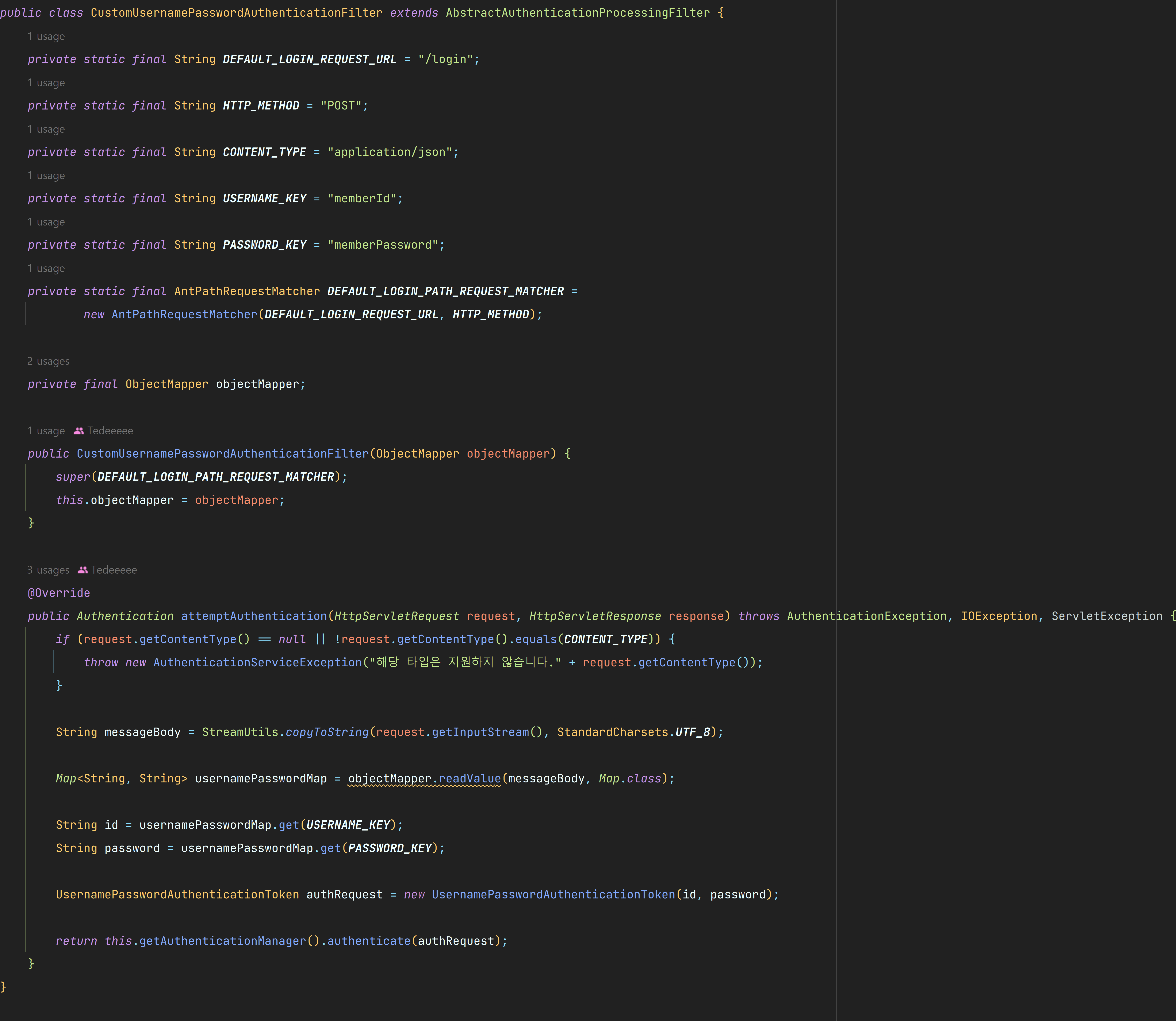Click the 'if' keyword in attemptAuthentication
The width and height of the screenshot is (1176, 1021).
coord(63,639)
